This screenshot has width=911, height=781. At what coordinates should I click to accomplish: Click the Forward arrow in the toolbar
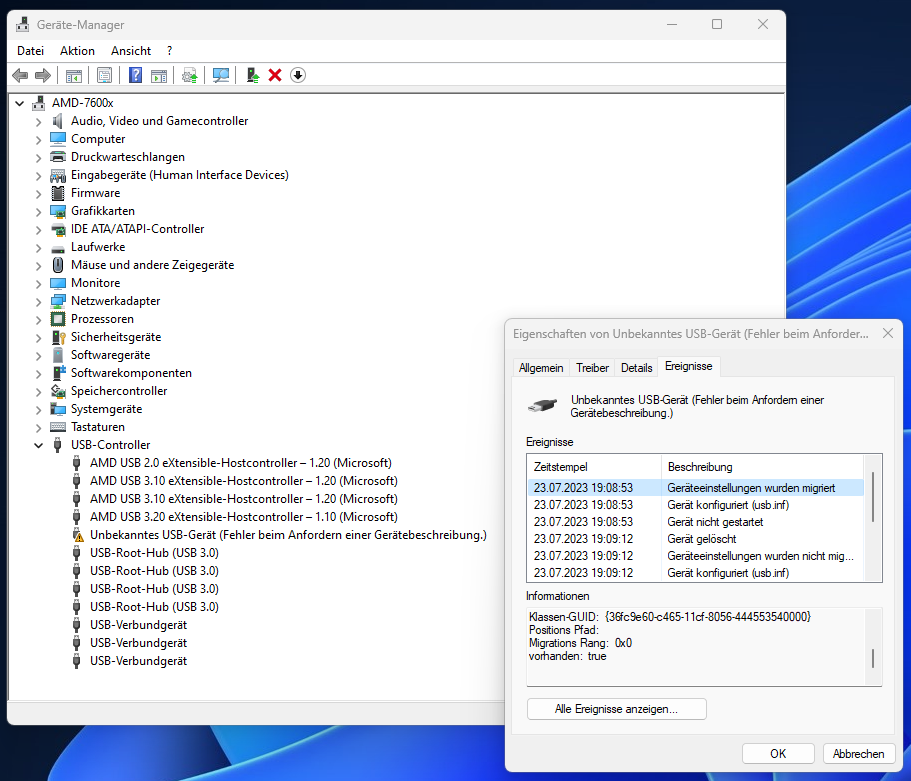43,75
